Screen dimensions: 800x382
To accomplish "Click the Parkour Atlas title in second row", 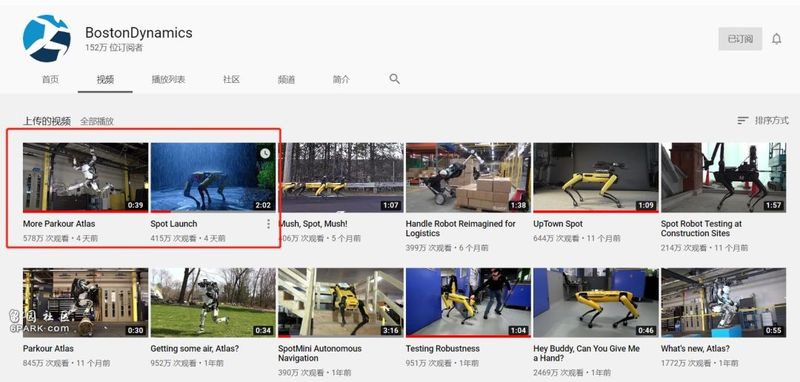I will tap(48, 348).
